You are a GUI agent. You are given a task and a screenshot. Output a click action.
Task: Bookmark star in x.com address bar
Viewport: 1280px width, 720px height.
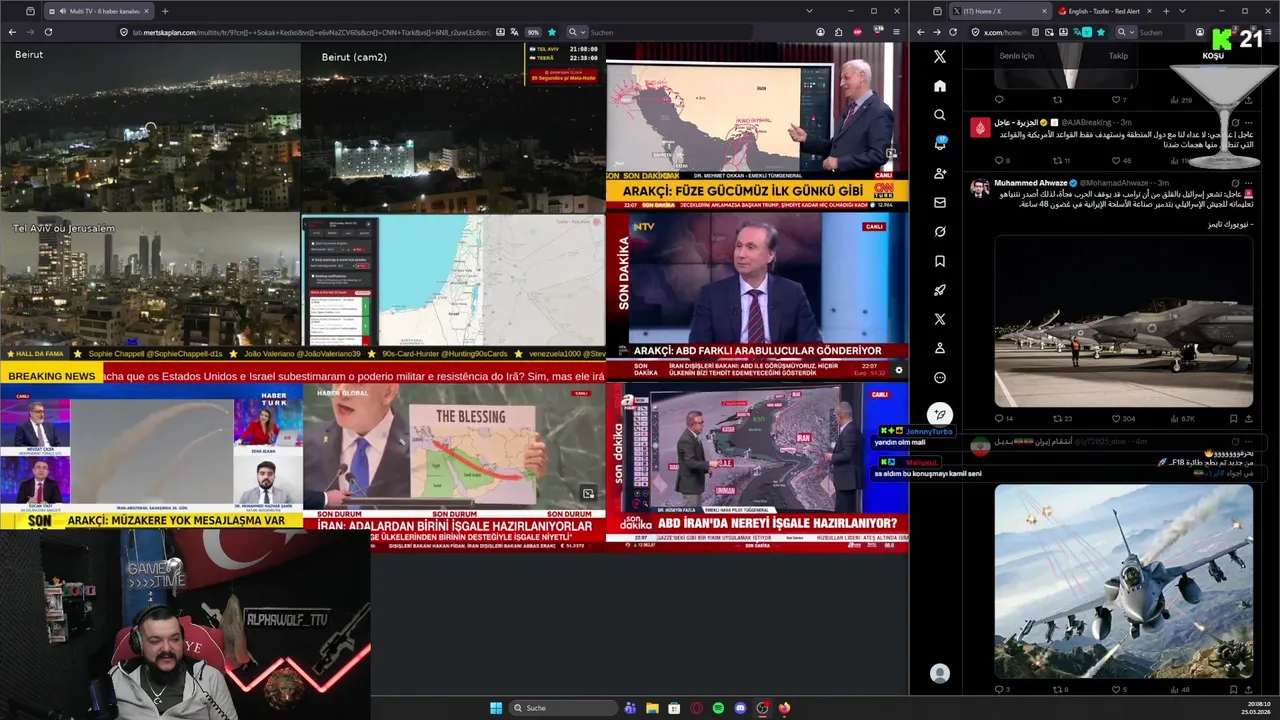pyautogui.click(x=1101, y=32)
